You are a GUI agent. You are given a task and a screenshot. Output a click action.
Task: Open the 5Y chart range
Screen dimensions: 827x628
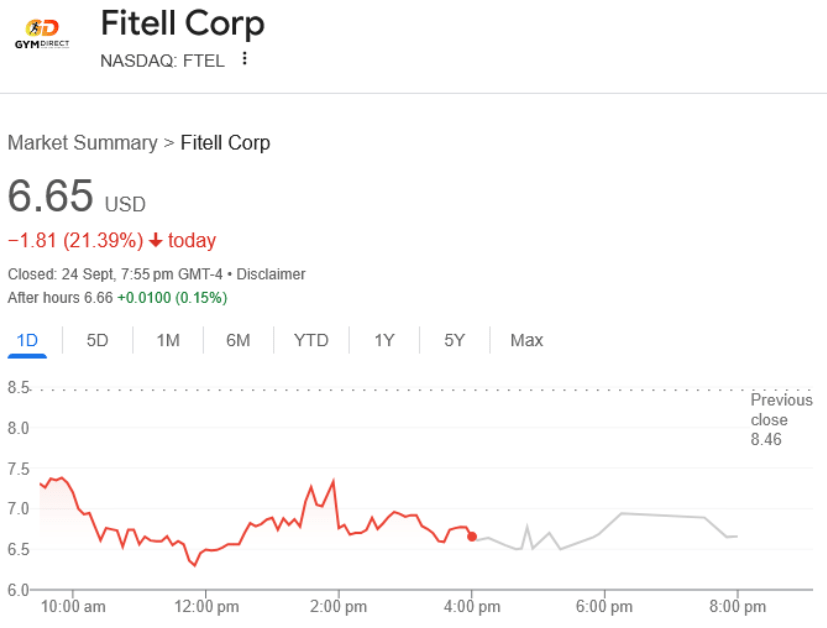tap(453, 340)
